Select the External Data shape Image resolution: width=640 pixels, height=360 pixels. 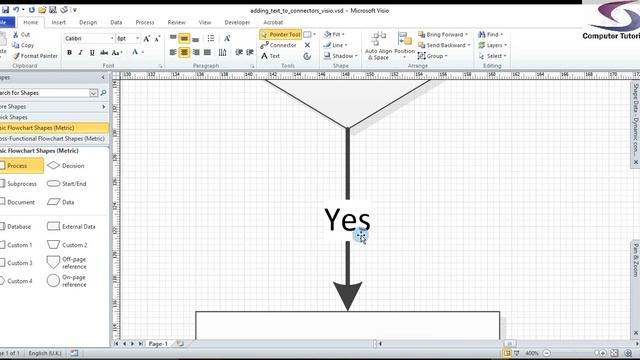(x=71, y=227)
